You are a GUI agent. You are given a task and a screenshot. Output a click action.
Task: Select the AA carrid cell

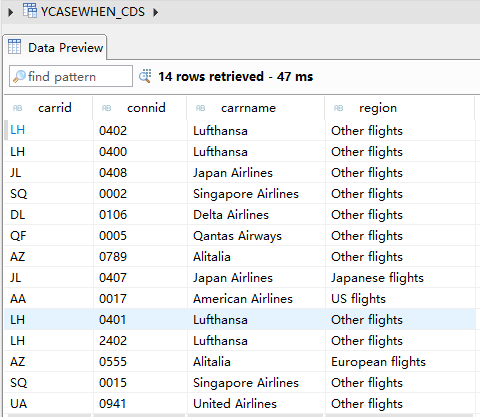[x=49, y=299]
